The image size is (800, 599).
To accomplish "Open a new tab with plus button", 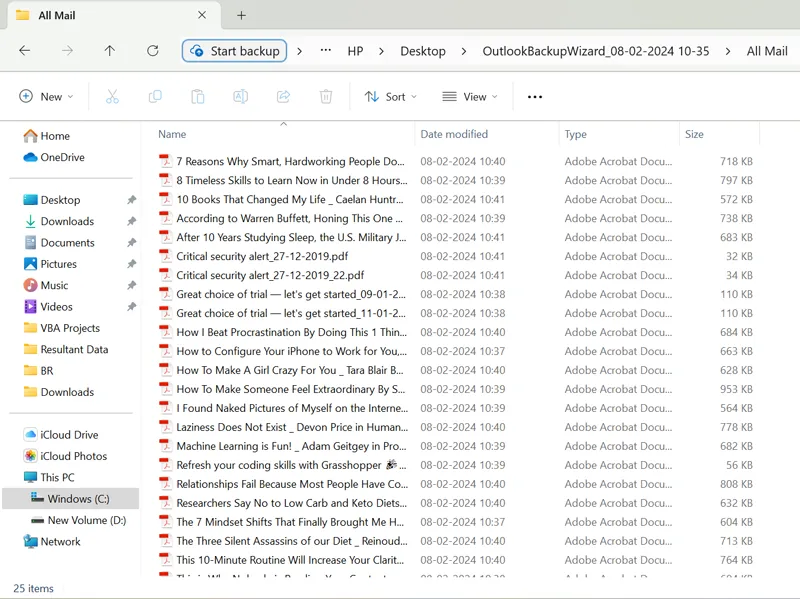I will 241,15.
